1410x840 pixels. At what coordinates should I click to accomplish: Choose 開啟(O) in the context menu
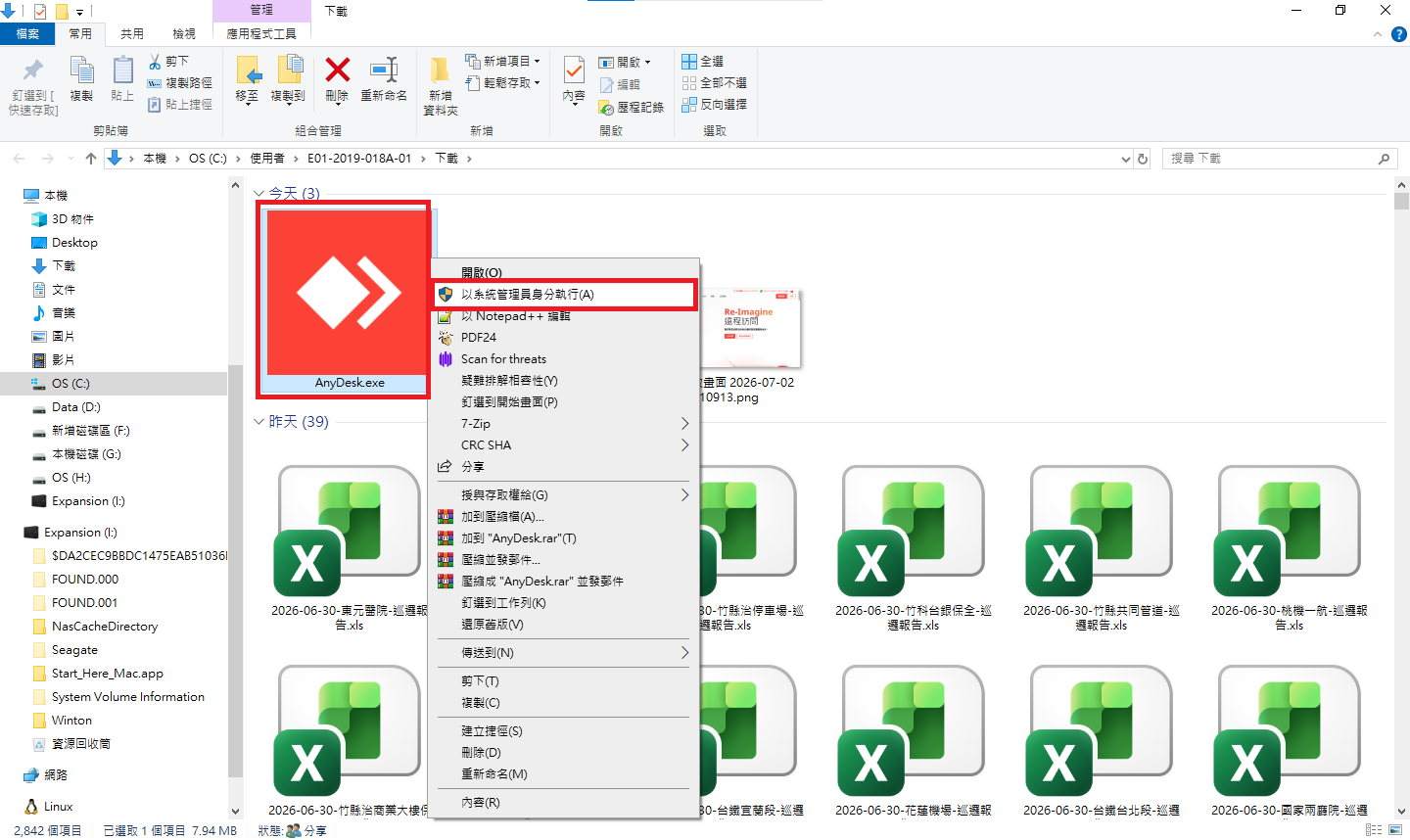[564, 272]
